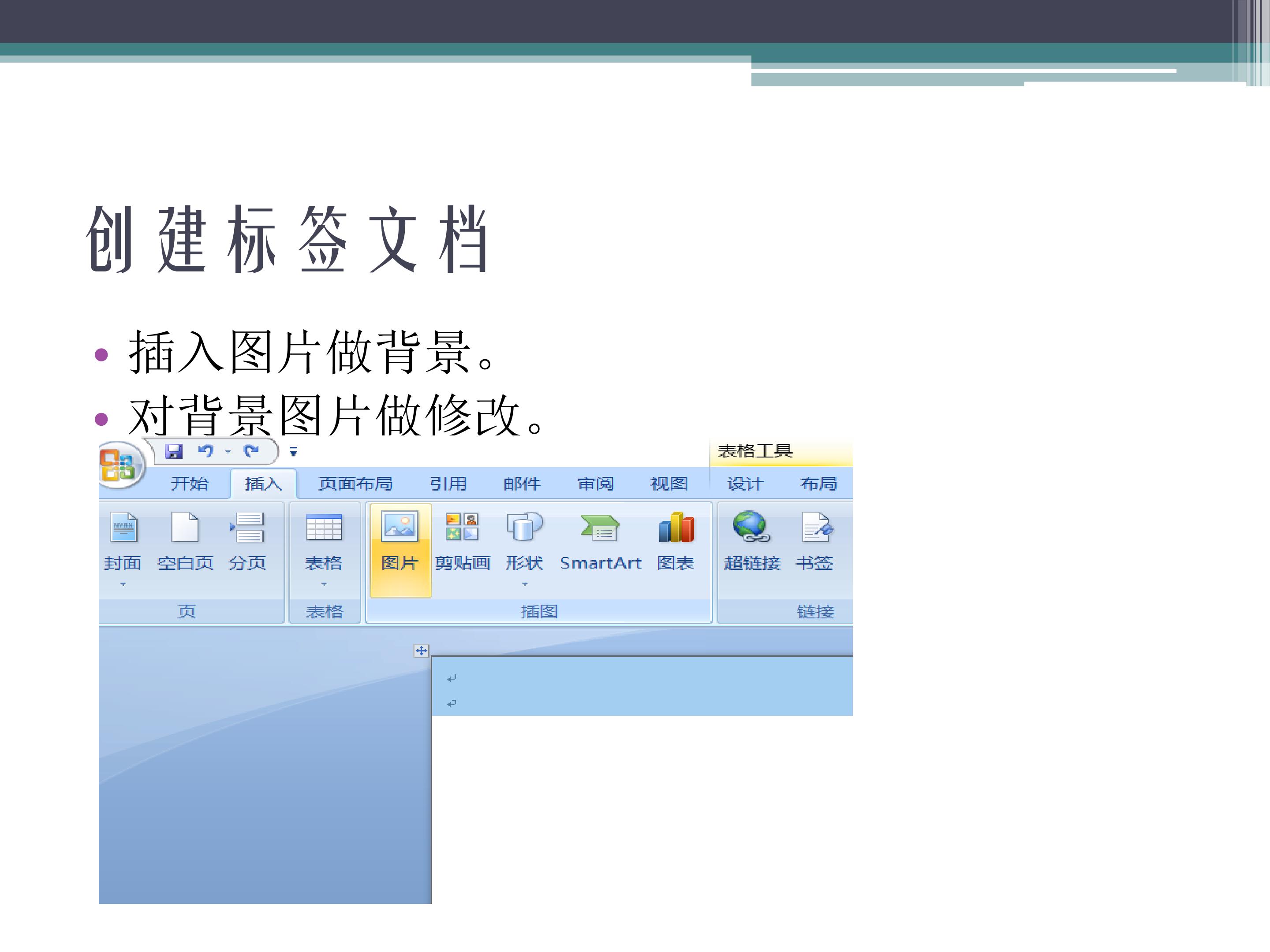Customize Quick Access Toolbar dropdown

[293, 452]
